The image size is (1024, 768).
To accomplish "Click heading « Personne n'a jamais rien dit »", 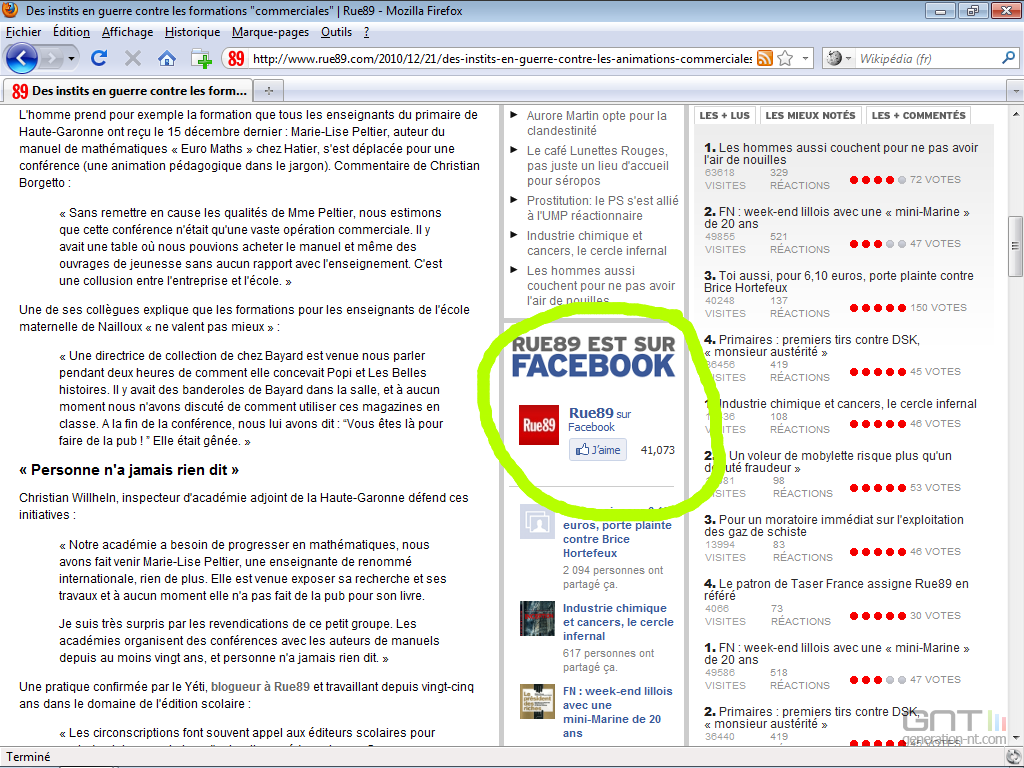I will tap(129, 470).
